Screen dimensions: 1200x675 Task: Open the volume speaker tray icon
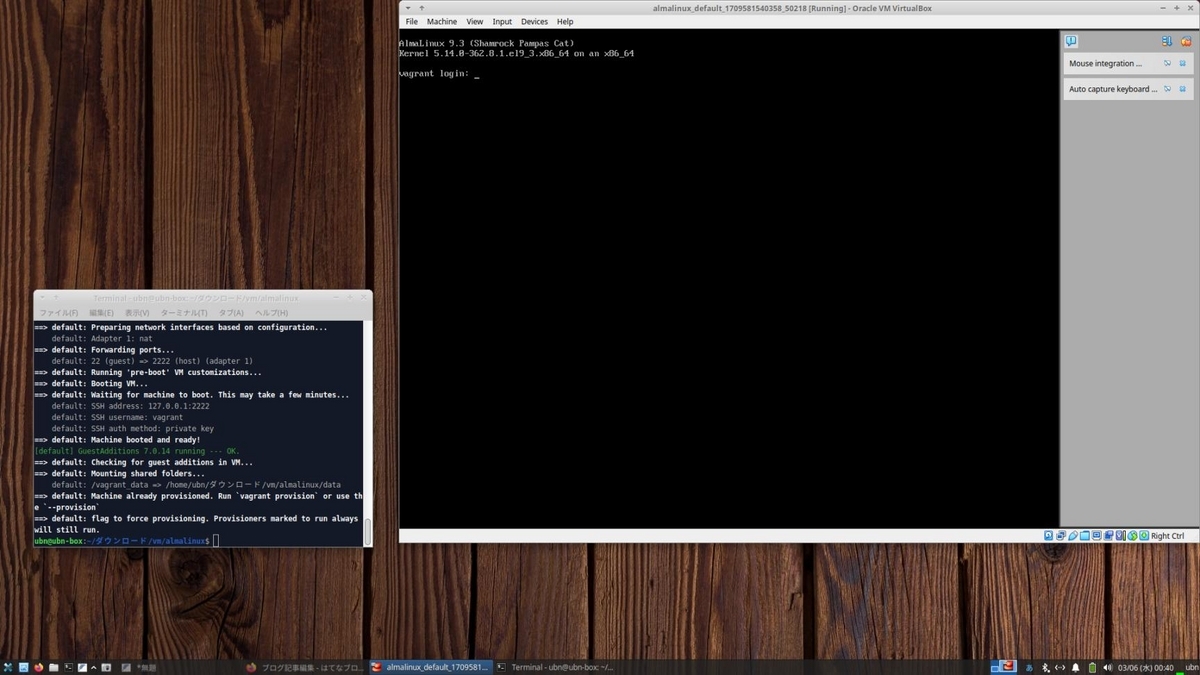1108,667
